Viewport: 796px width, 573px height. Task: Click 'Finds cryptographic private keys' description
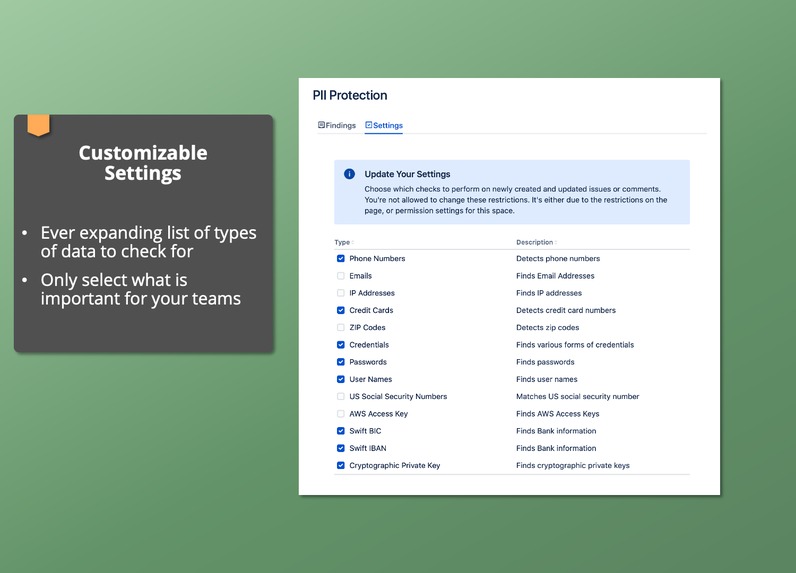tap(573, 465)
